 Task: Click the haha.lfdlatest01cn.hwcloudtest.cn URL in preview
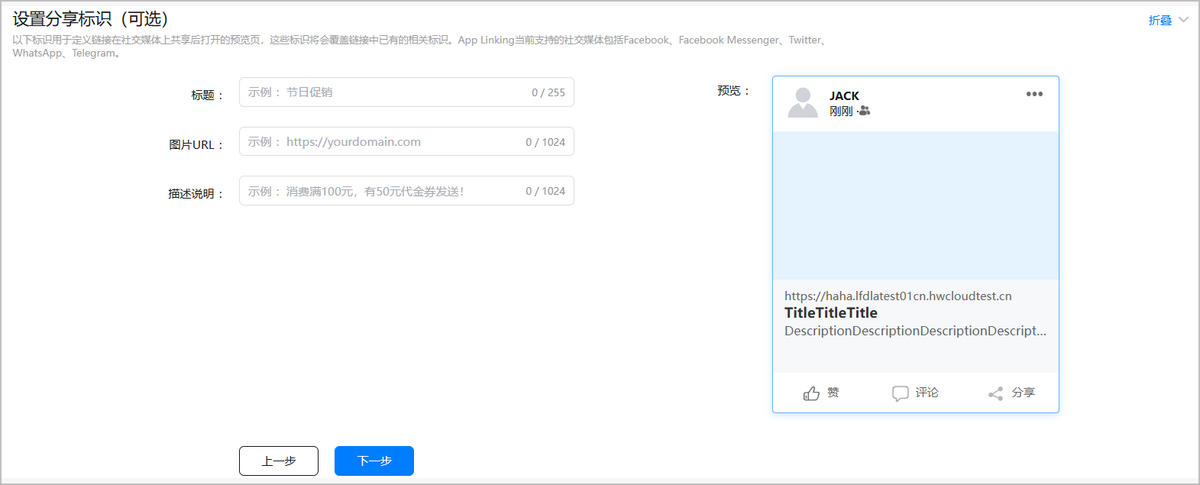[x=898, y=296]
